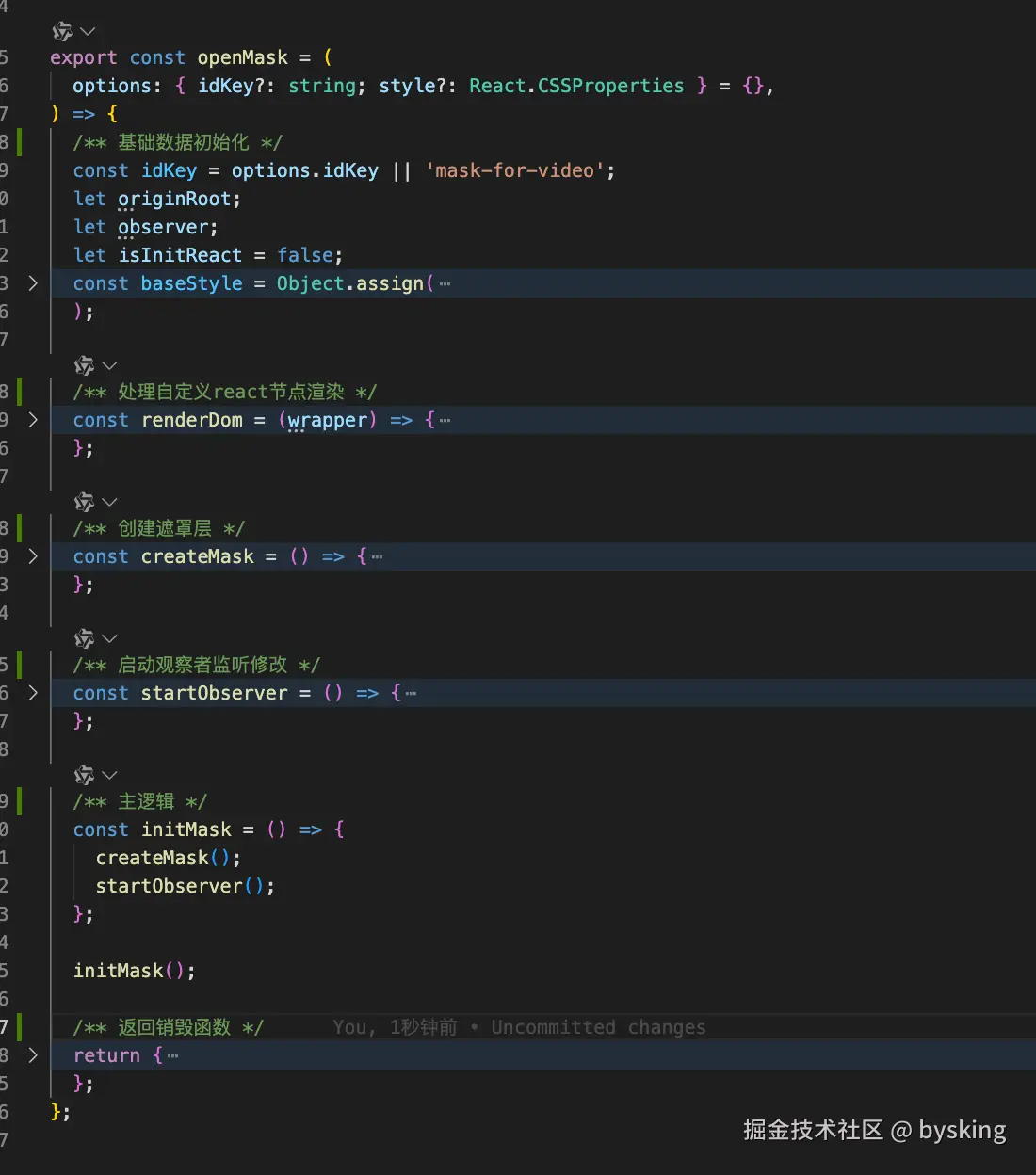This screenshot has height=1175, width=1036.
Task: Open codelens dropdown chevron above 主逻辑 comment
Action: [x=109, y=775]
